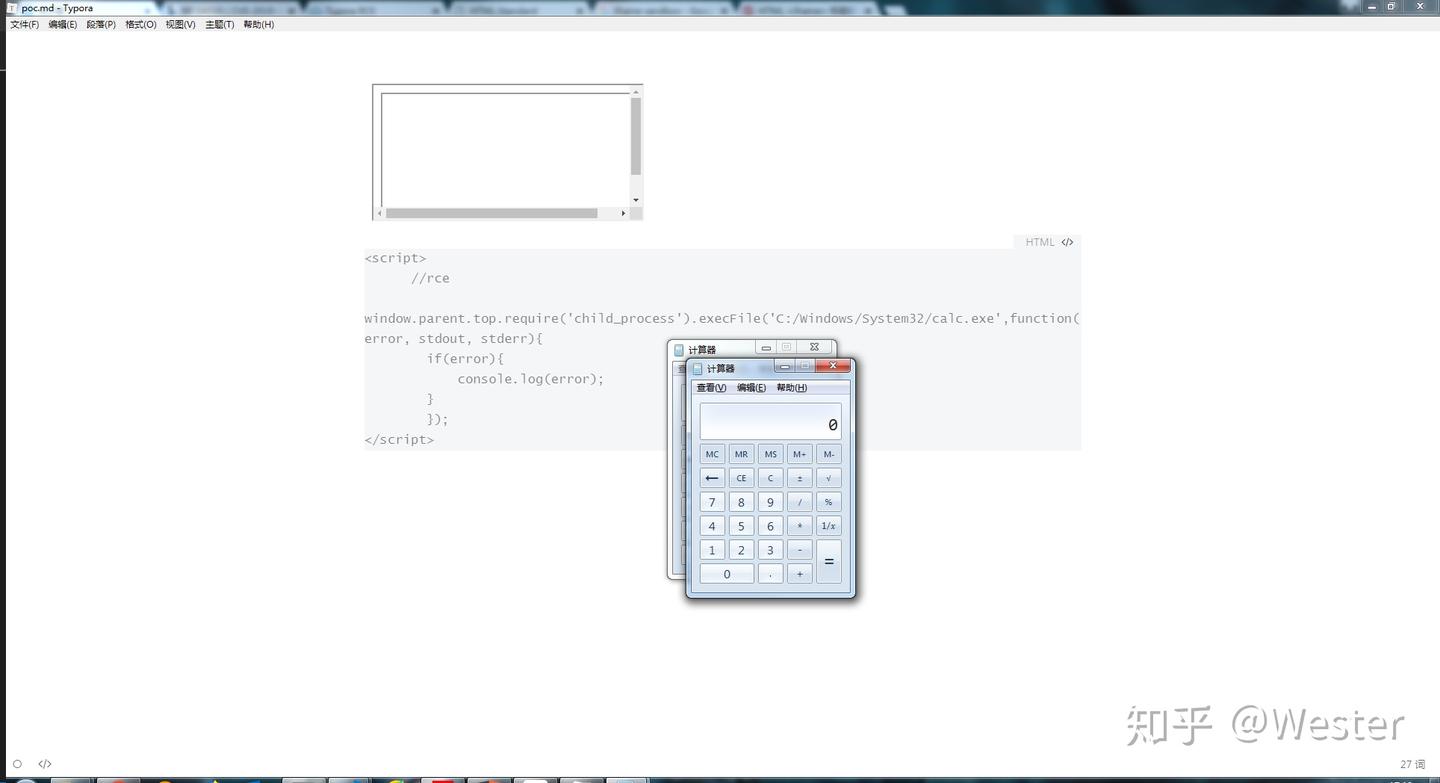Click the M- calculator button
Screen dimensions: 1440x783
click(828, 454)
